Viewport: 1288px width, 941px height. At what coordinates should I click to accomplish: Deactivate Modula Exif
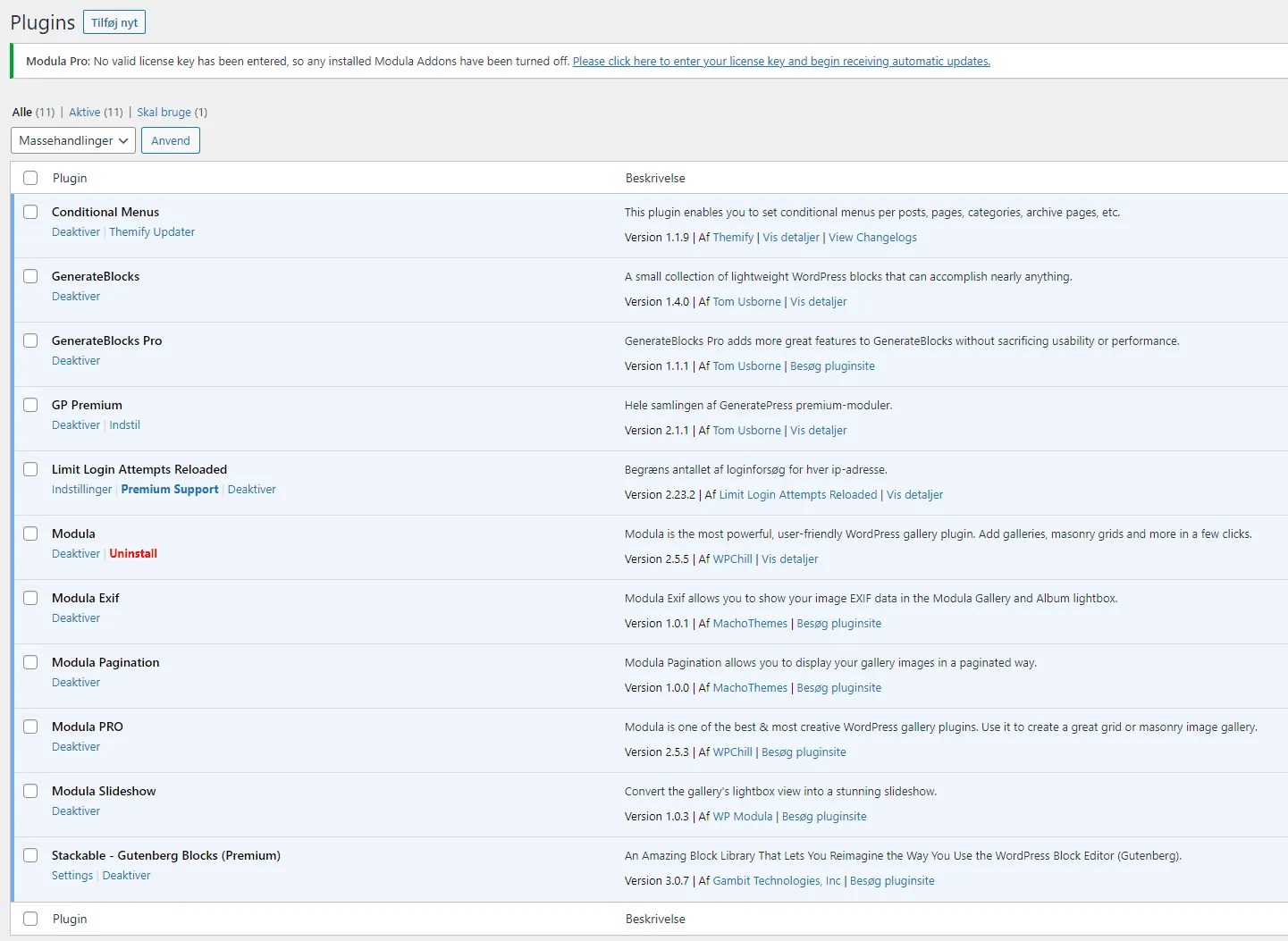click(76, 618)
